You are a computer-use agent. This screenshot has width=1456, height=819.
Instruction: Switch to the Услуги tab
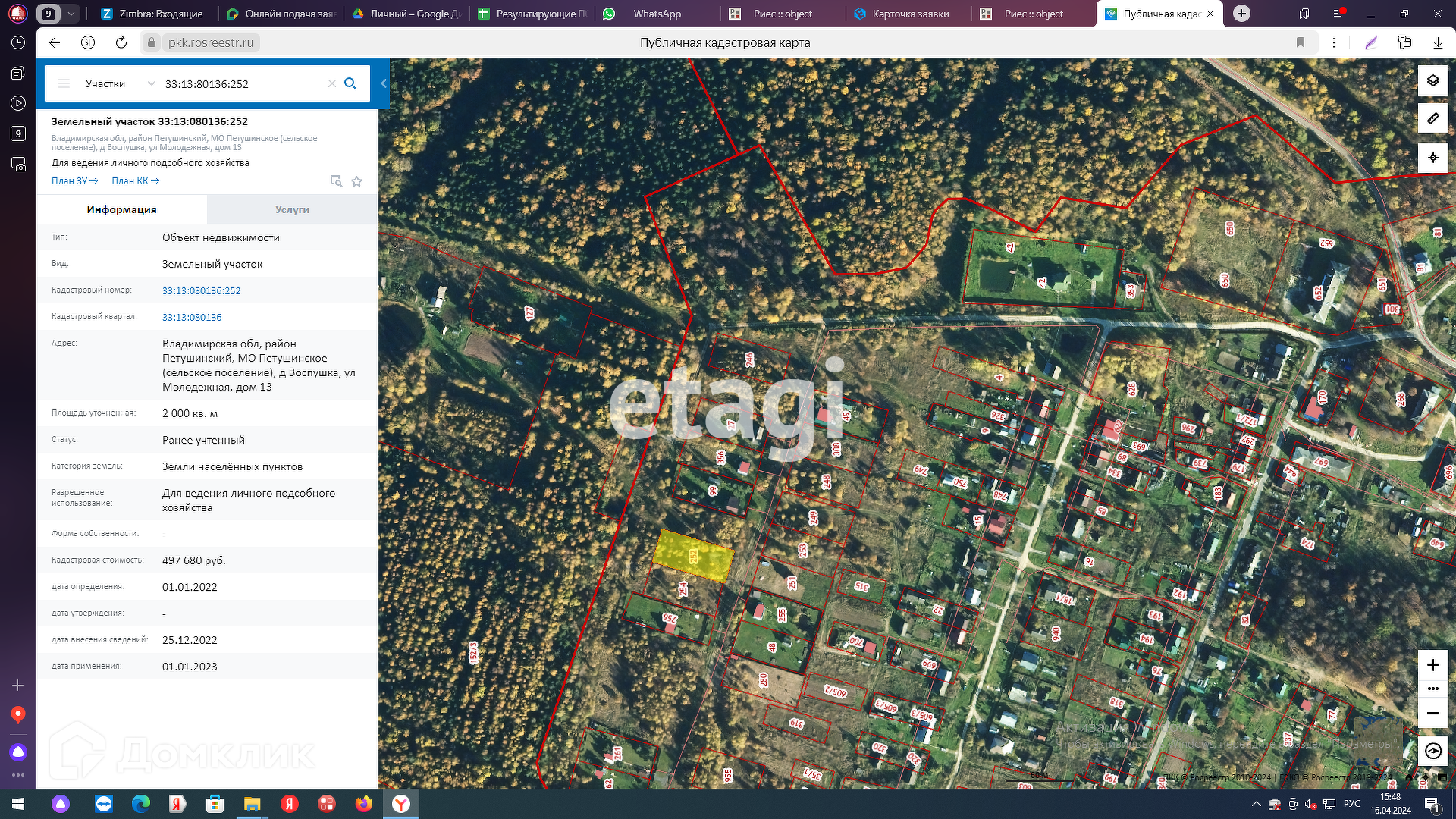click(292, 209)
